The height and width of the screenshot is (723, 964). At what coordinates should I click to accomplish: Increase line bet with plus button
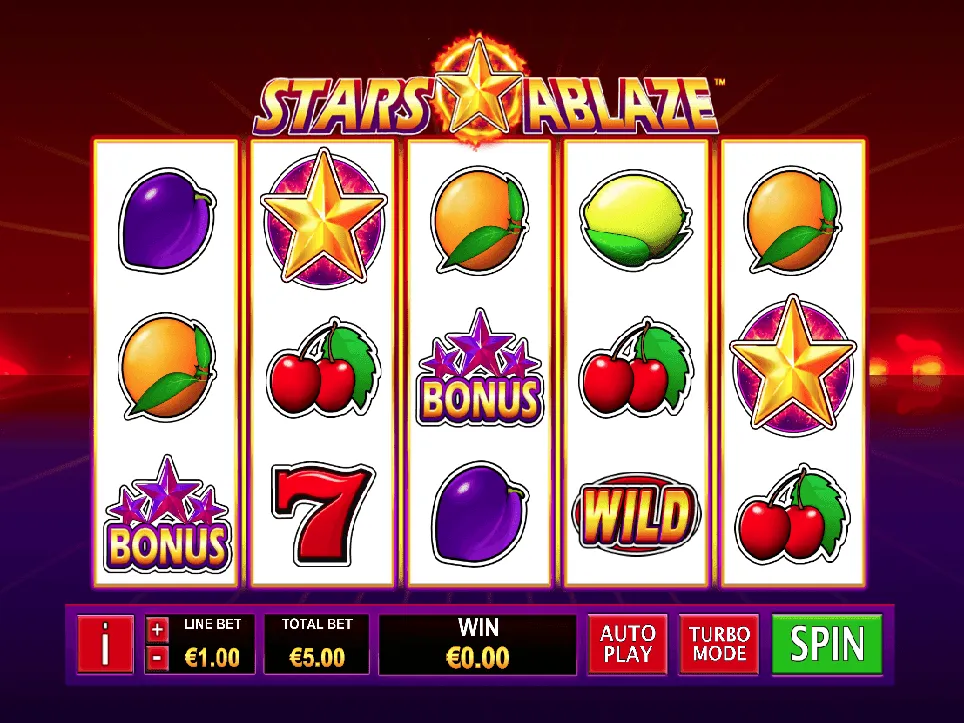157,630
